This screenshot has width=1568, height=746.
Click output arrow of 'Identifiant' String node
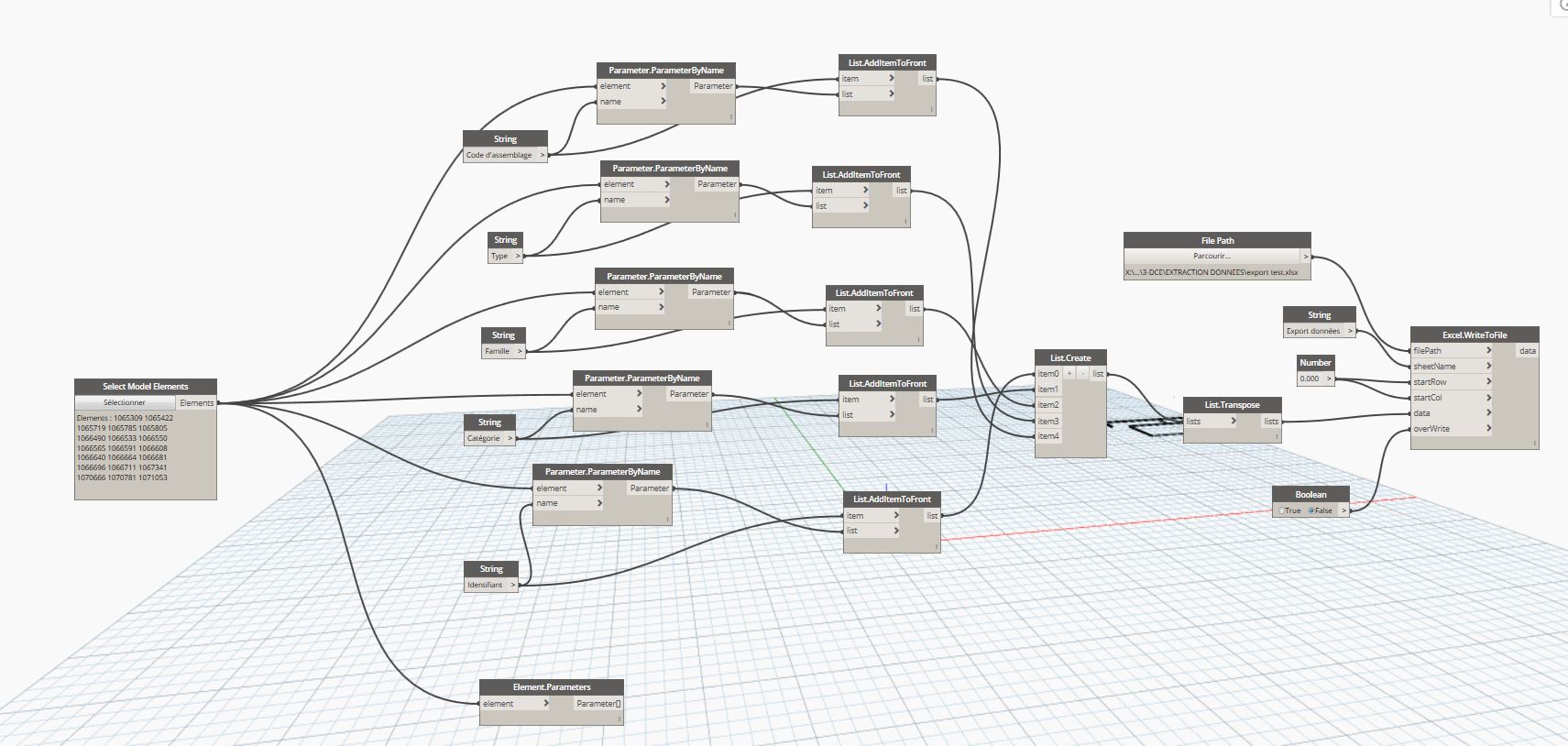[x=513, y=585]
